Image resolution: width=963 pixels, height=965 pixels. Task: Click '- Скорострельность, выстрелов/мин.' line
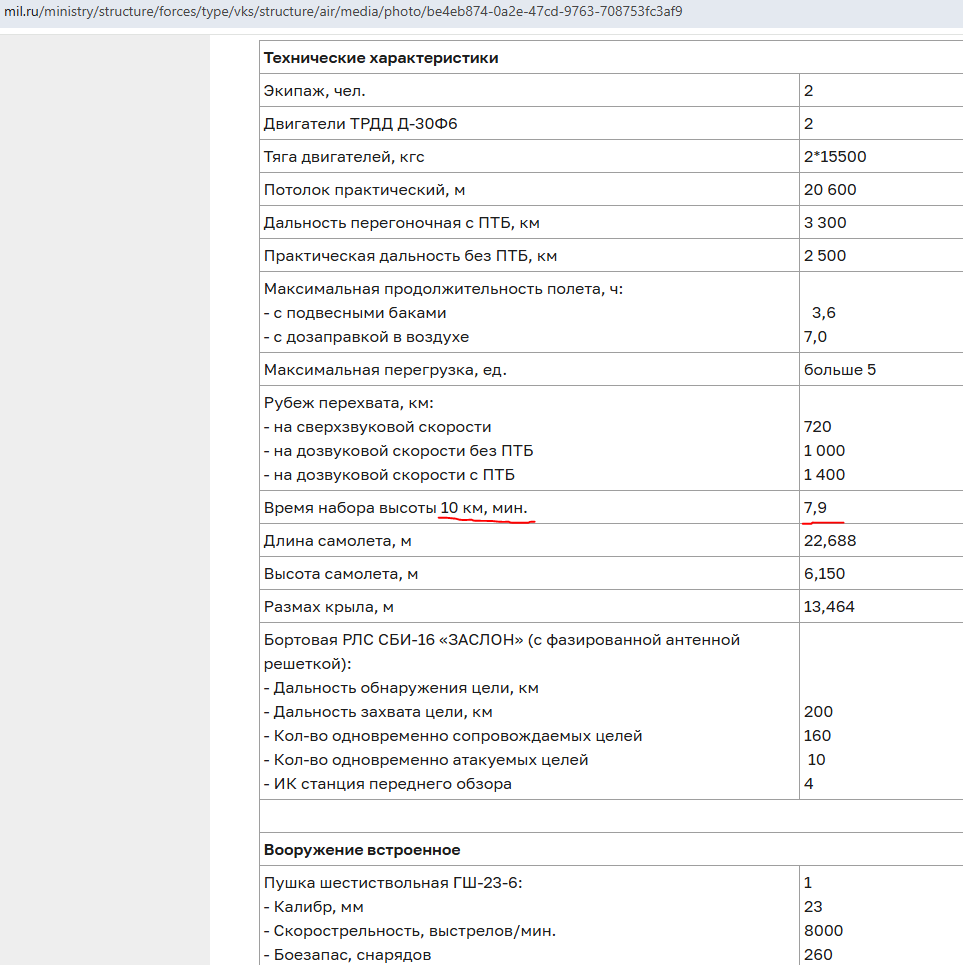pos(410,932)
